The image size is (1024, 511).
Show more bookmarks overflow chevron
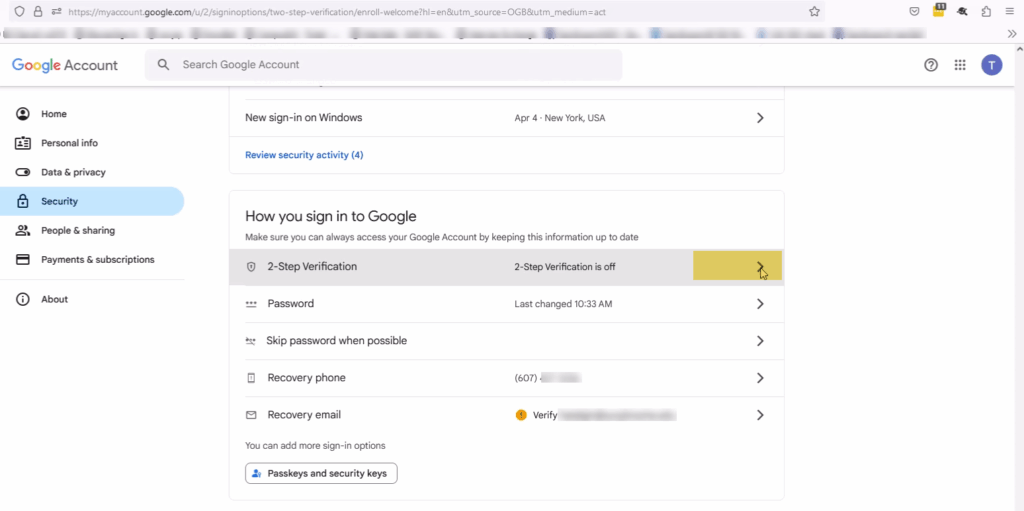click(x=1012, y=33)
